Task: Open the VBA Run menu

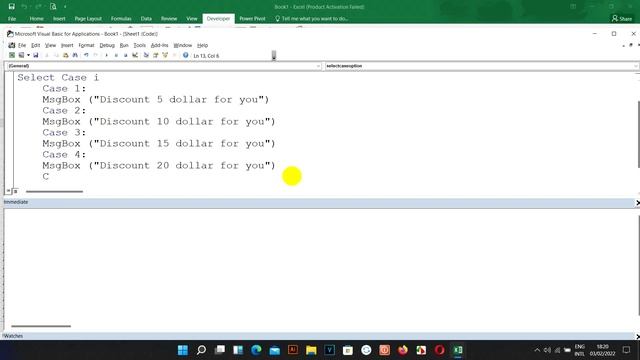Action: click(124, 45)
